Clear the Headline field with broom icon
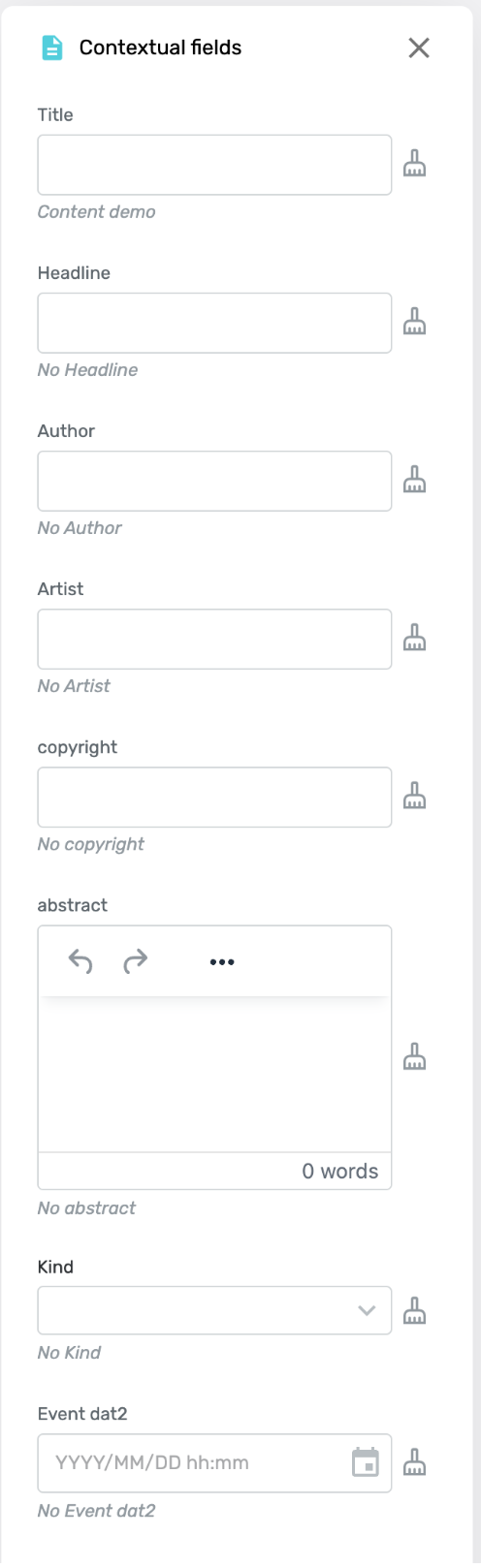 (x=414, y=323)
